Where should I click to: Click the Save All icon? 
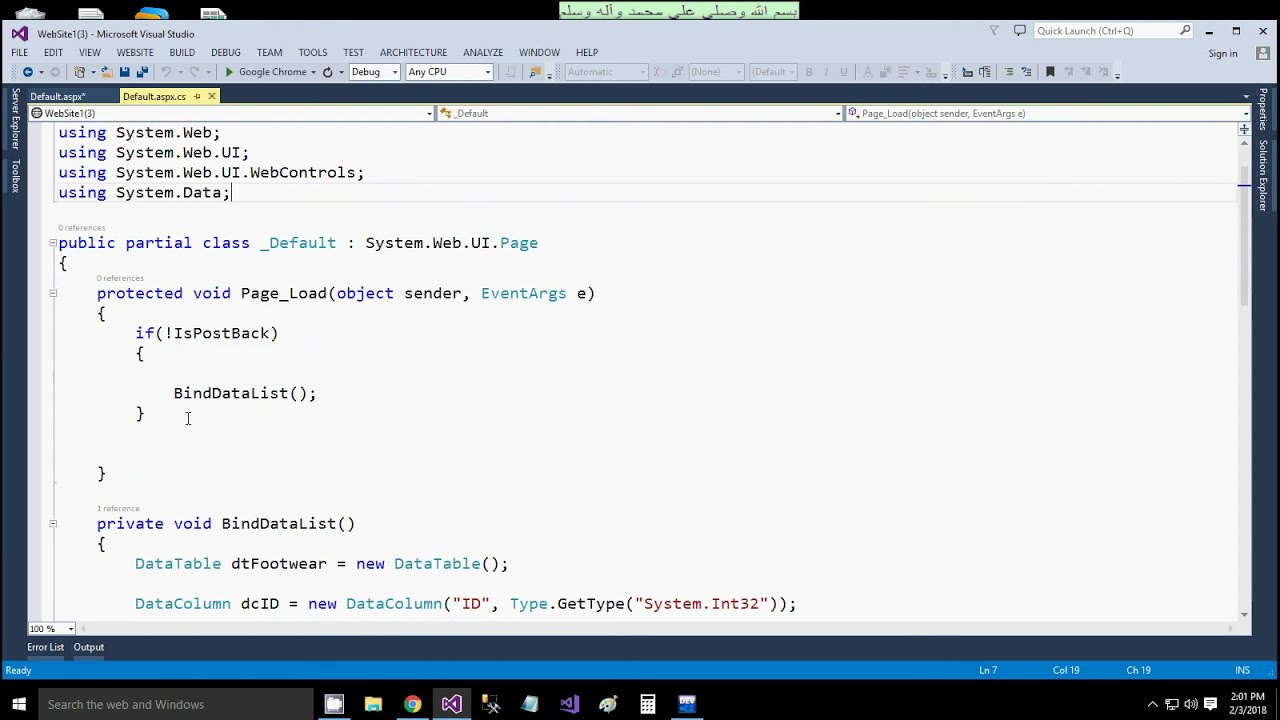[x=142, y=72]
